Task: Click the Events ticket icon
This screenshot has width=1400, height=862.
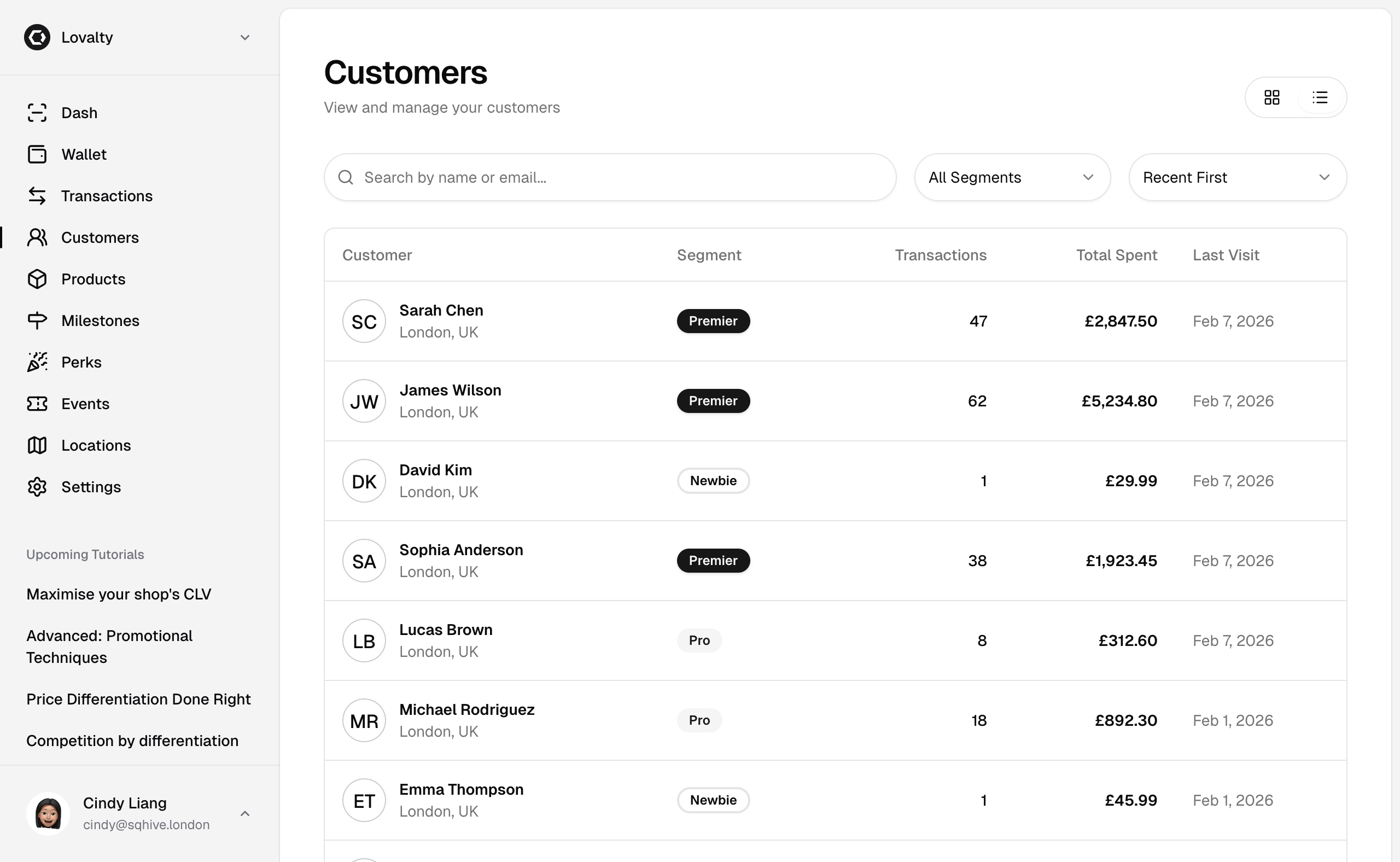Action: click(37, 404)
